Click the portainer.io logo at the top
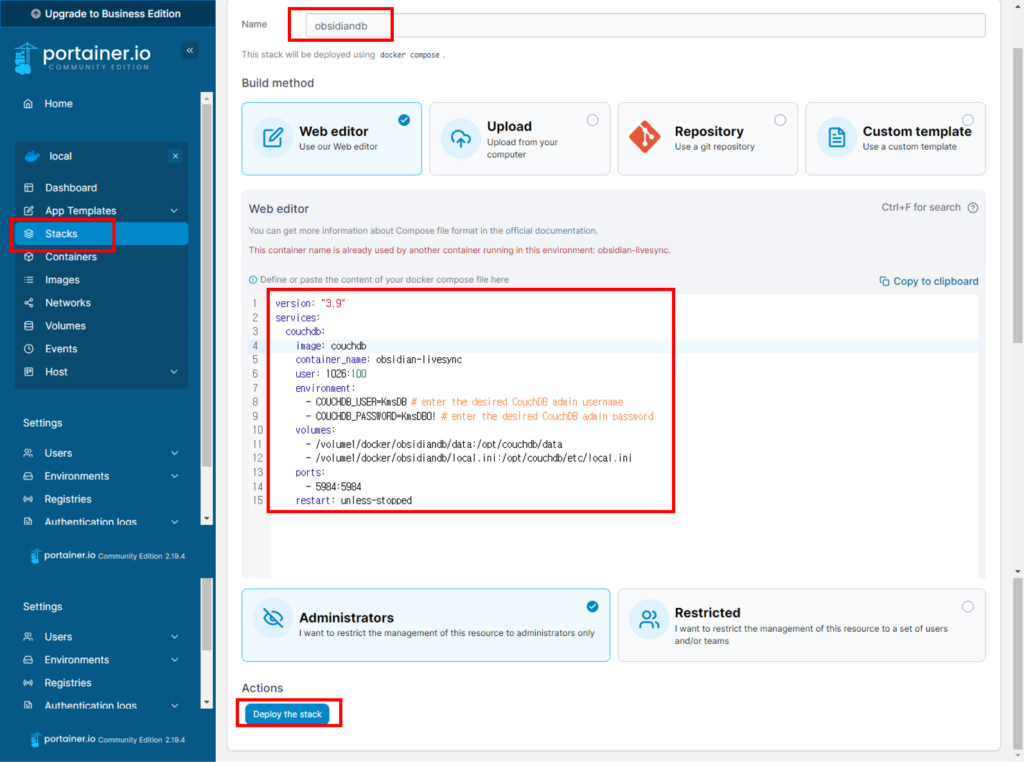This screenshot has height=762, width=1024. (82, 57)
